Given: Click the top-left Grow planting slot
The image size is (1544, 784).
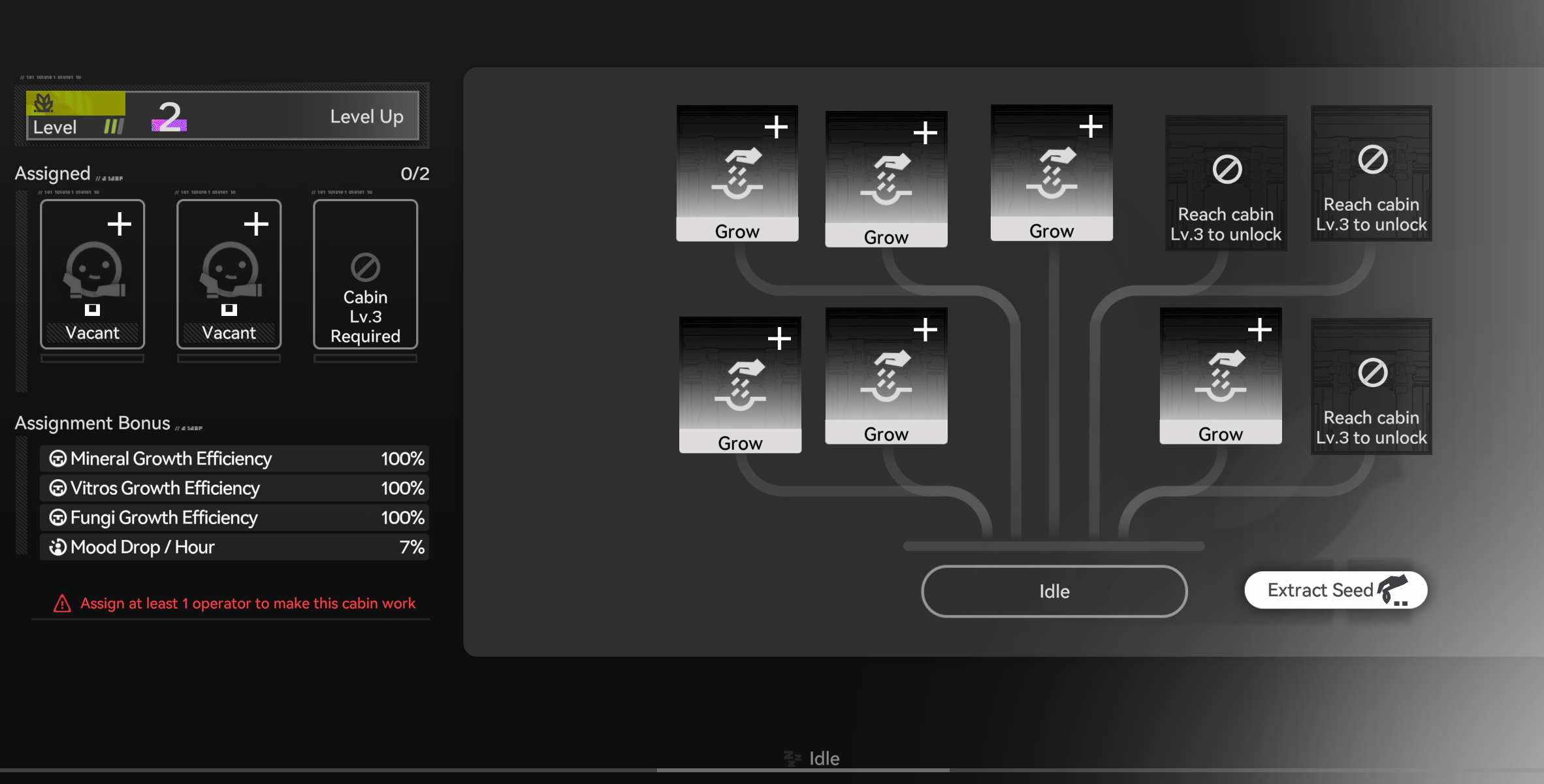Looking at the screenshot, I should tap(737, 173).
